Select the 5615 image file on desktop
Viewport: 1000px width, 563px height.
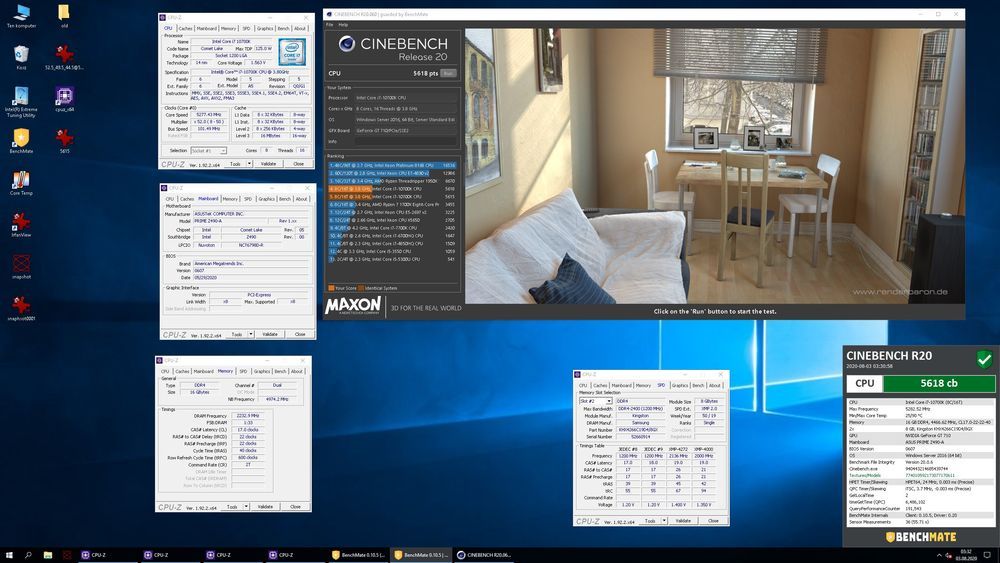click(x=64, y=140)
